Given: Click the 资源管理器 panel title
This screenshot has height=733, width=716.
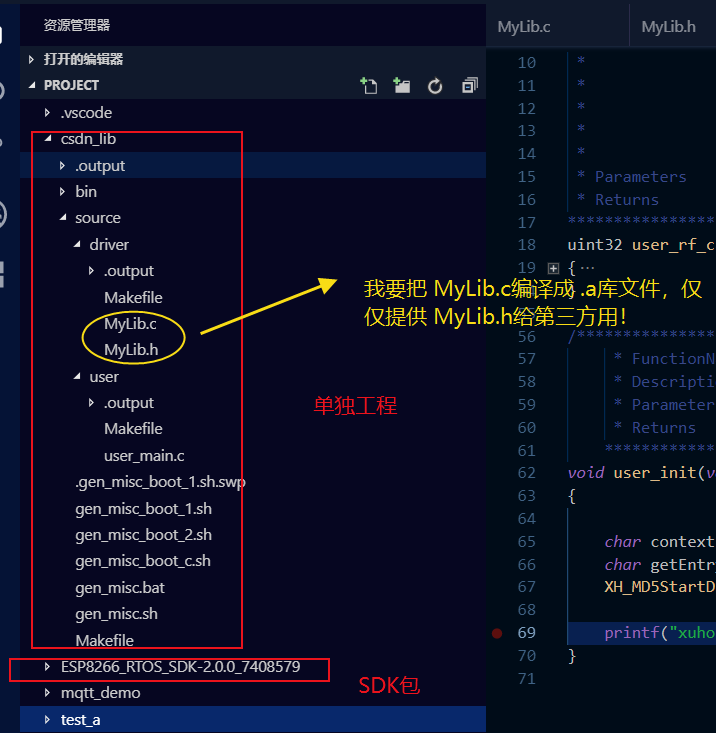Looking at the screenshot, I should [x=77, y=25].
